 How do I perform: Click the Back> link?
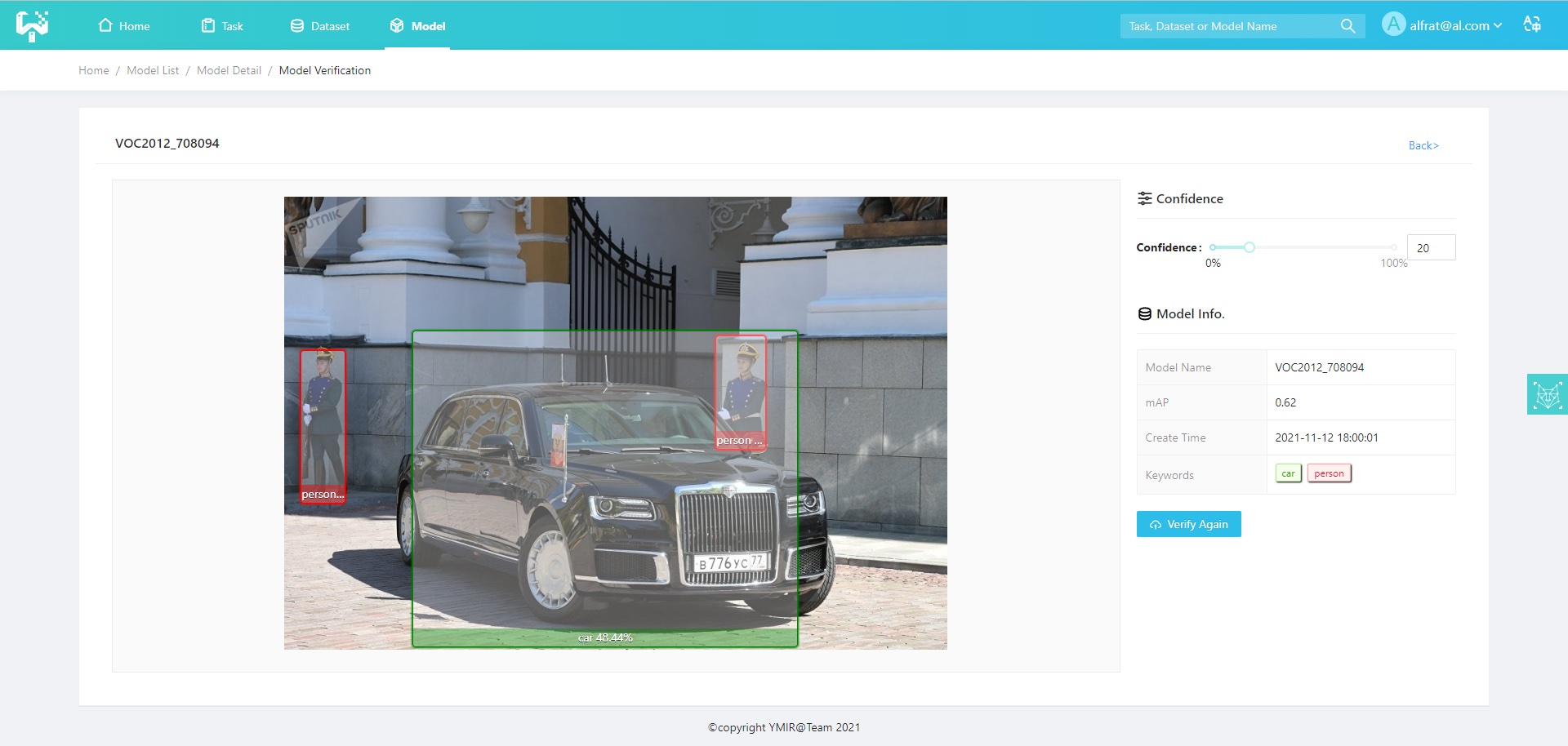click(x=1423, y=145)
